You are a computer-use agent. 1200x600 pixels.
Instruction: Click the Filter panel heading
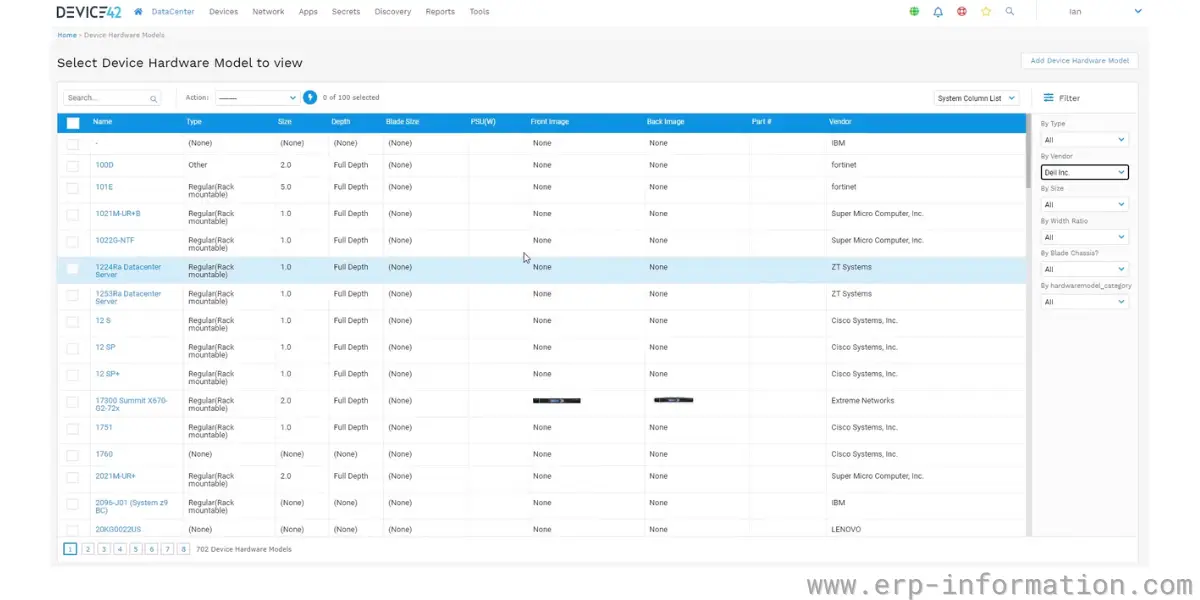1069,98
